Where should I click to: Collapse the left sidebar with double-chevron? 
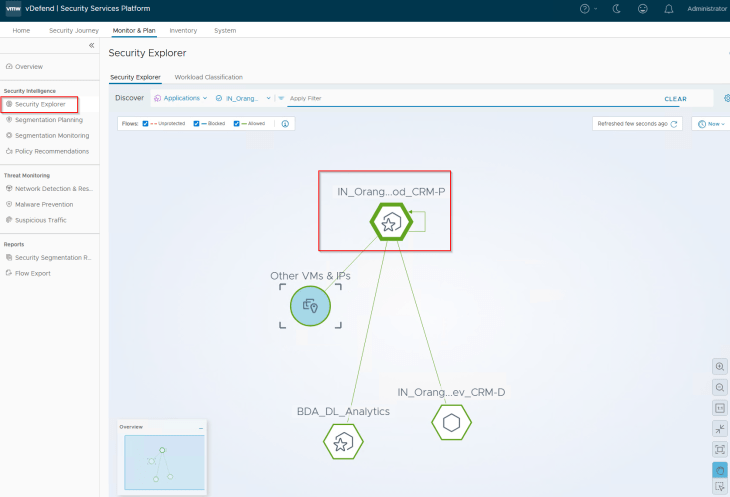click(x=91, y=46)
